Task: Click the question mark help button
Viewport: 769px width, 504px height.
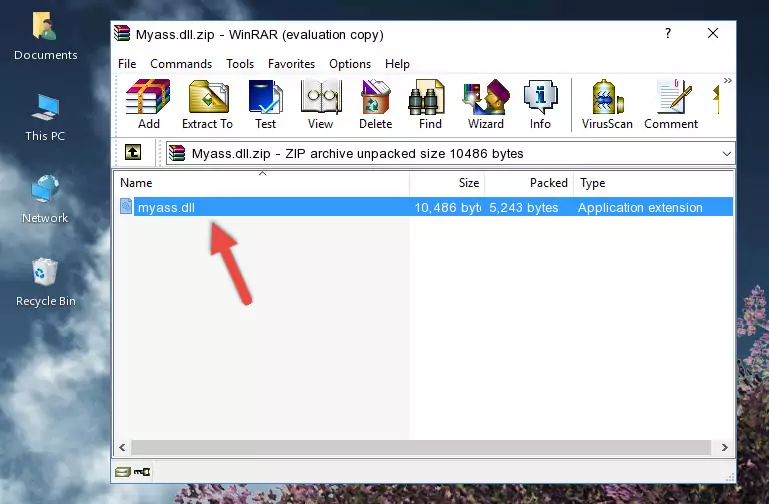Action: (x=667, y=33)
